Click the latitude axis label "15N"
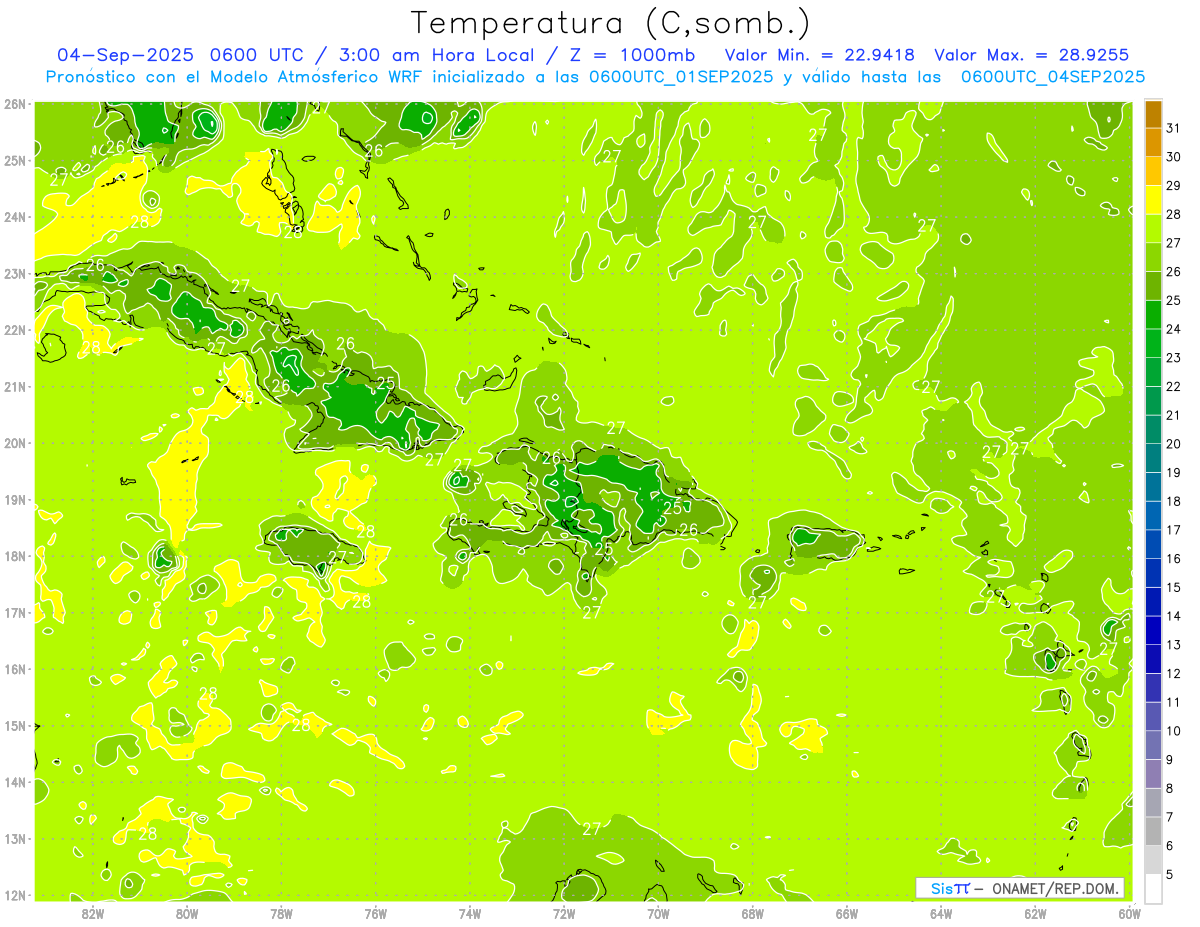Viewport: 1200px width, 927px height. click(x=15, y=726)
